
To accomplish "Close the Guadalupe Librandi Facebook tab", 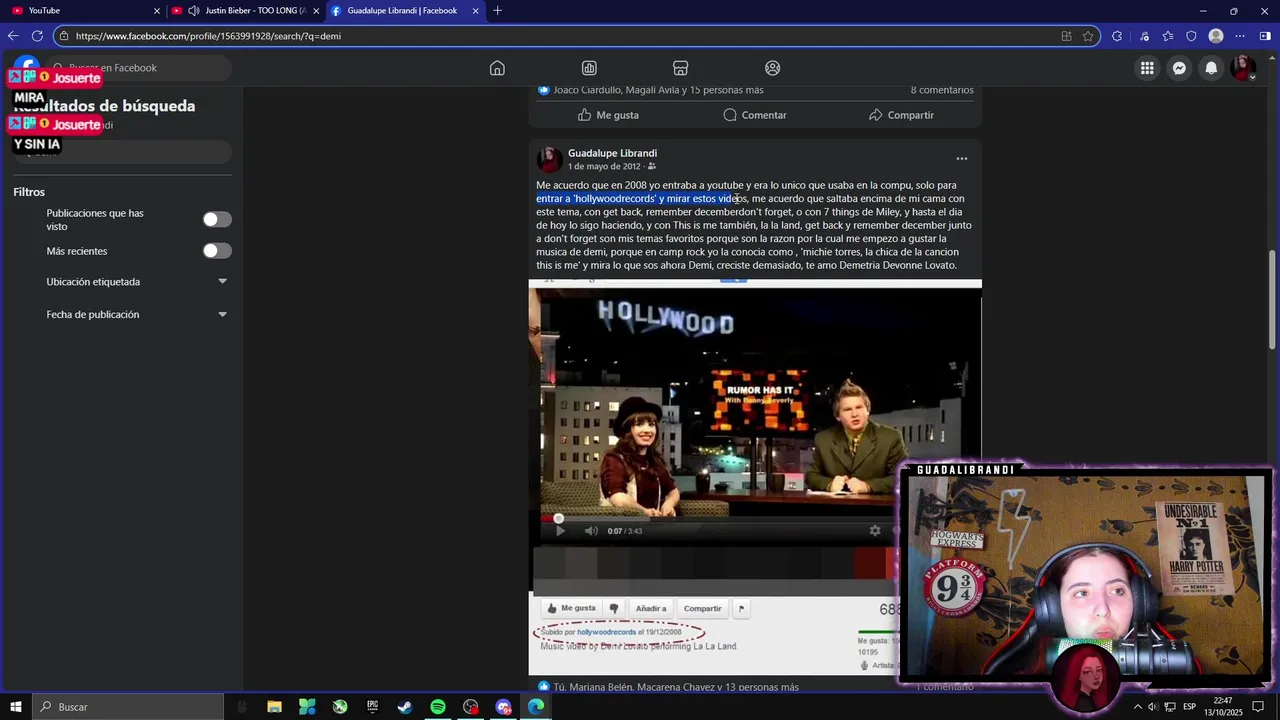I will click(x=475, y=11).
